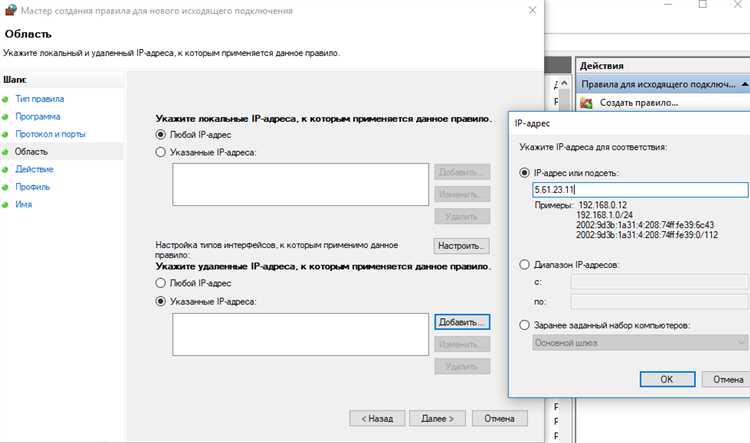
Task: Click the local IP addresses list box
Action: 300,185
